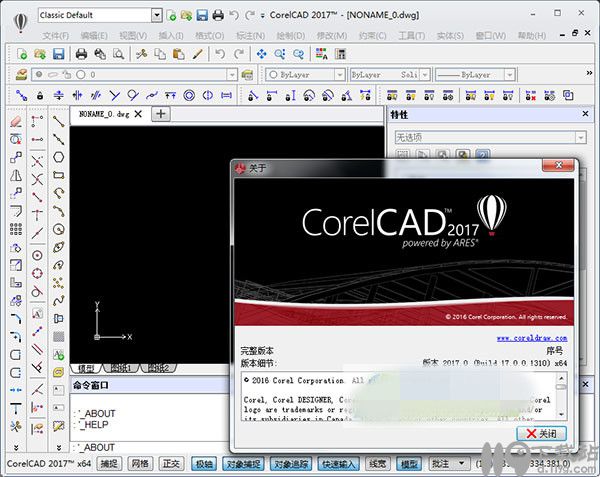Close the 关于 dialog with red X
Screen dimensions: 600x477
[558, 165]
